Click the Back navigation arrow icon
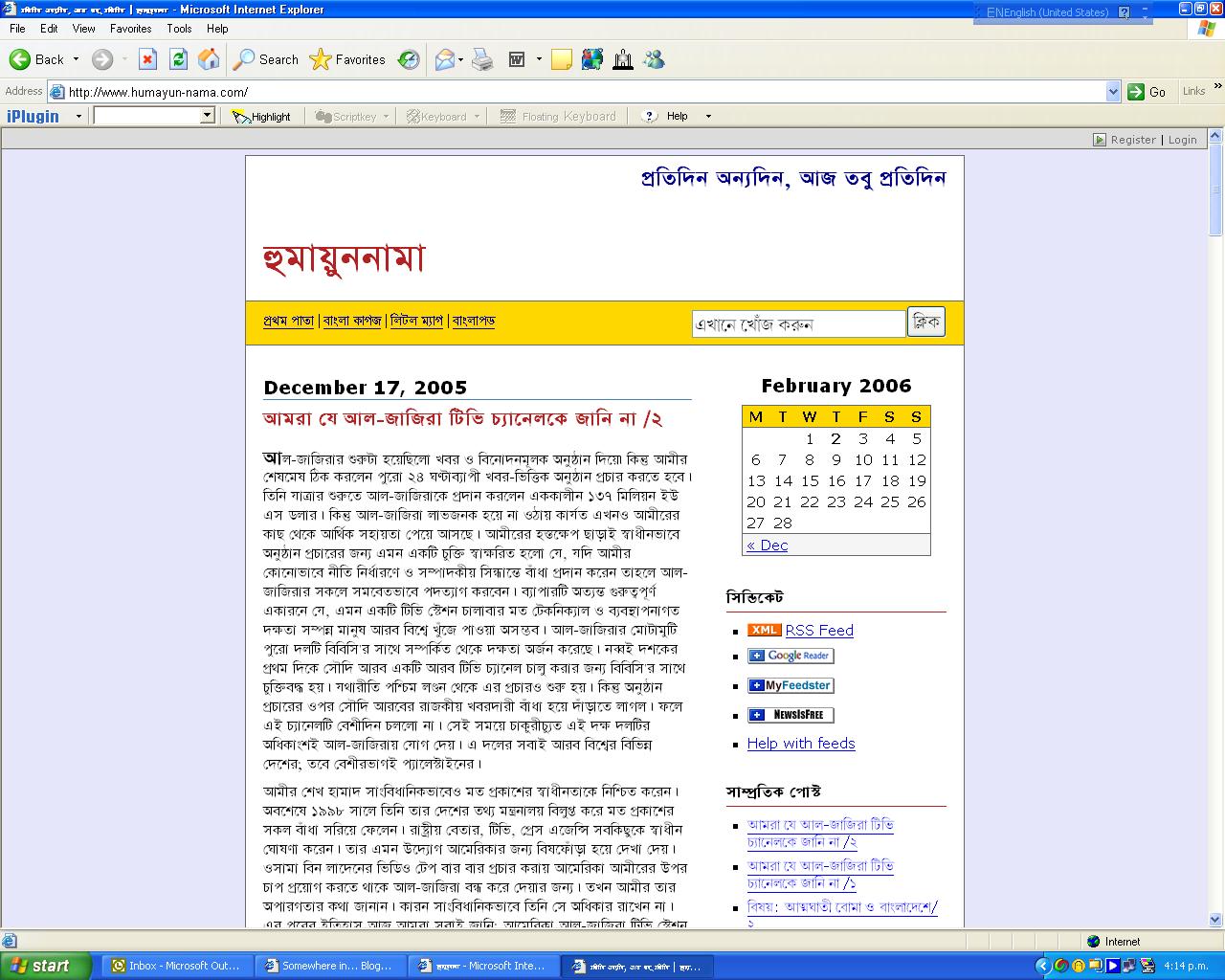This screenshot has width=1225, height=980. tap(20, 59)
